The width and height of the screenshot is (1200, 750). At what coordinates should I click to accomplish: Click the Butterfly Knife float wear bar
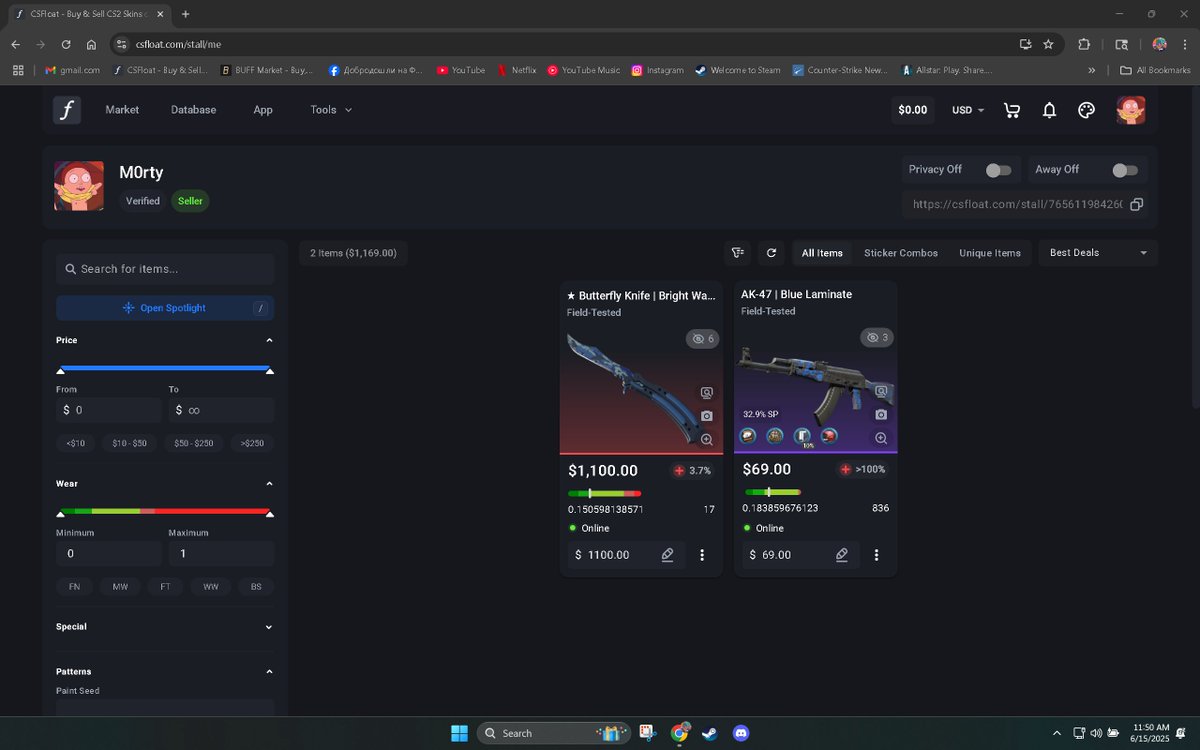[605, 493]
